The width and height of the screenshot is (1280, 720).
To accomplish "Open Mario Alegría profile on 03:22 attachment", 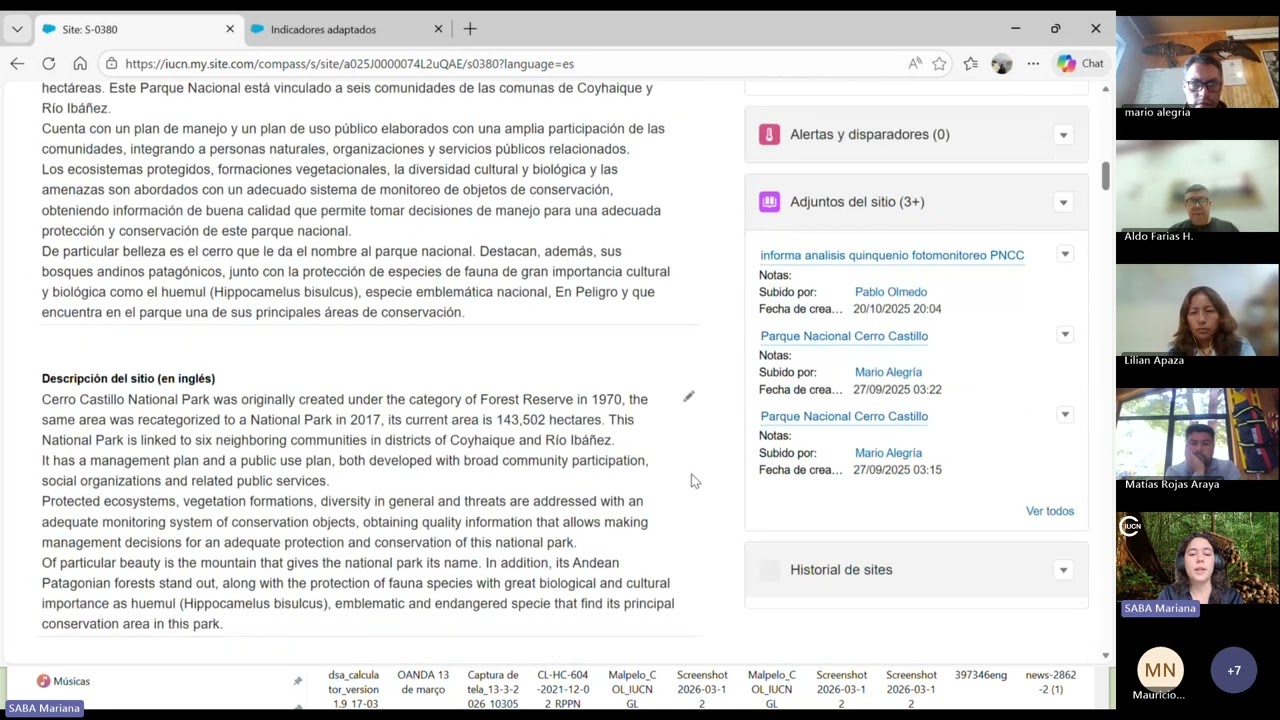I will [x=888, y=372].
